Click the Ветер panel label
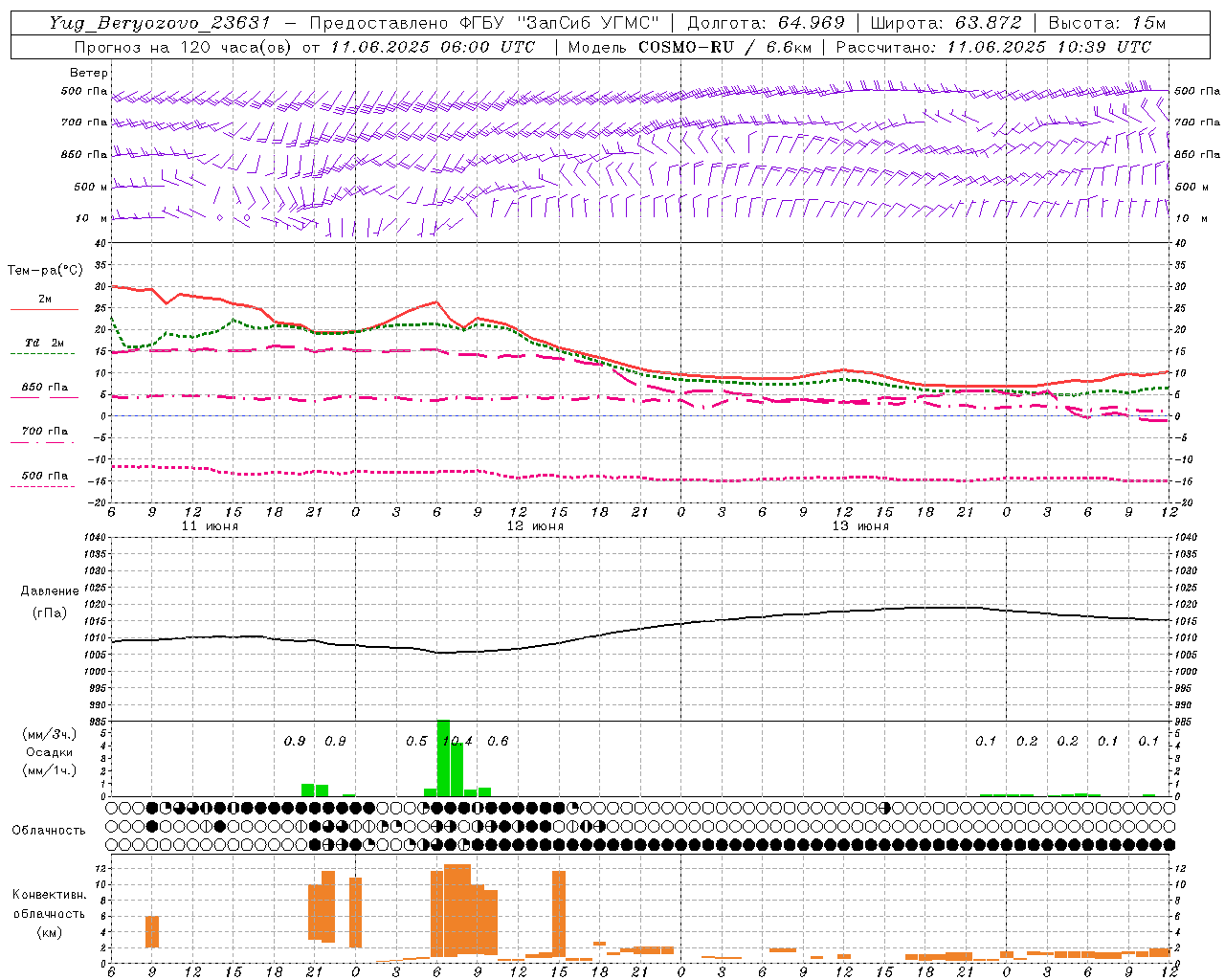1225x980 pixels. coord(89,73)
